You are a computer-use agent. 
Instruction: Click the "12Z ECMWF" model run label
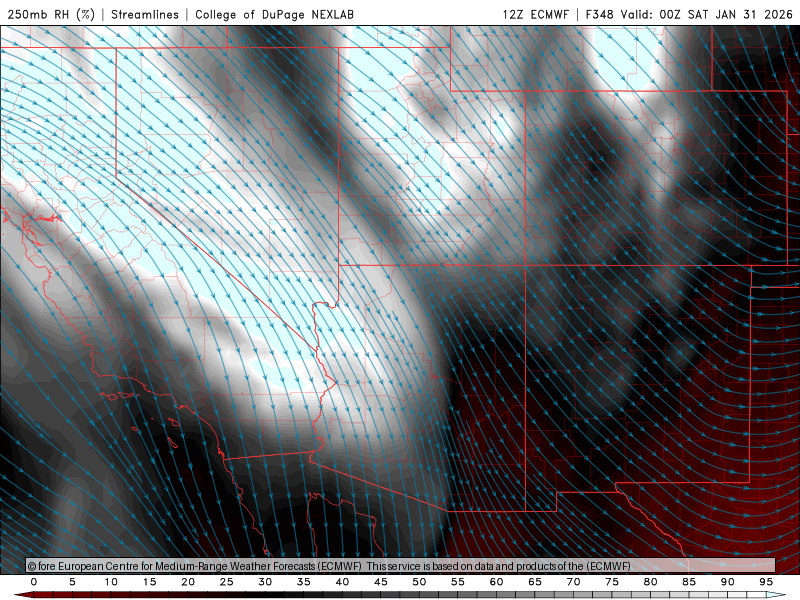tap(535, 14)
